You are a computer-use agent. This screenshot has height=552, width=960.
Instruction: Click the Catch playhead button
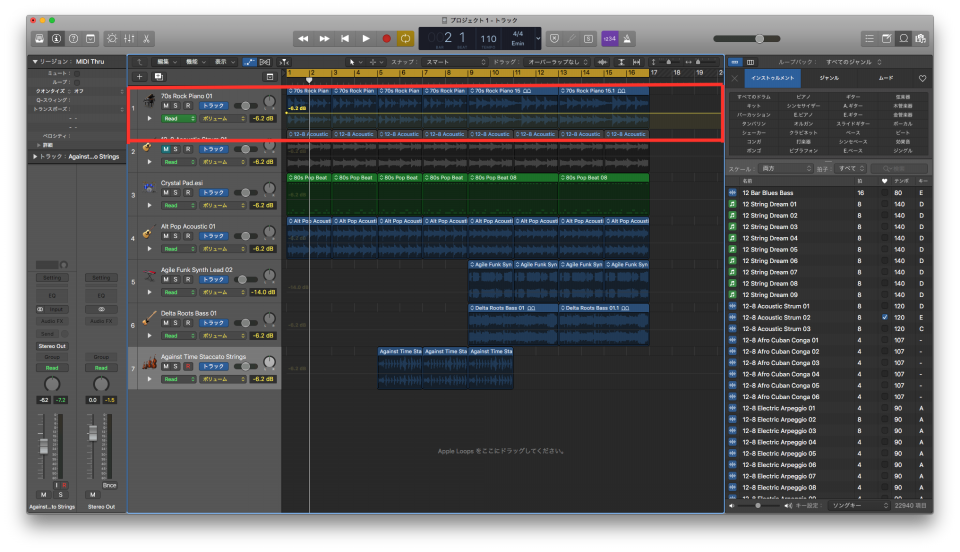(x=284, y=62)
